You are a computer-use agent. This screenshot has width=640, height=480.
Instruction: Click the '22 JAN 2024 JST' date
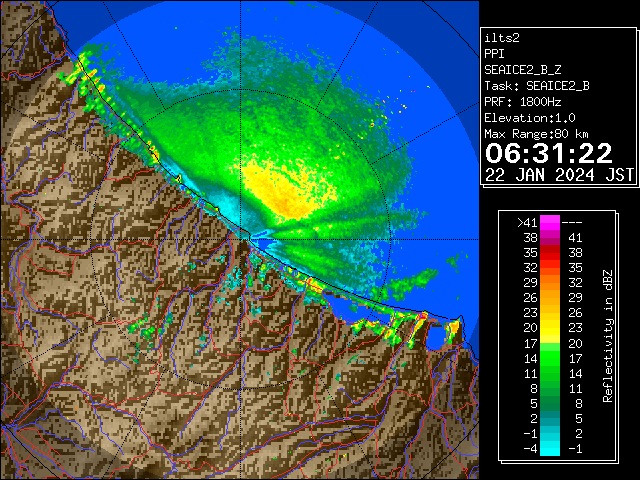click(559, 175)
